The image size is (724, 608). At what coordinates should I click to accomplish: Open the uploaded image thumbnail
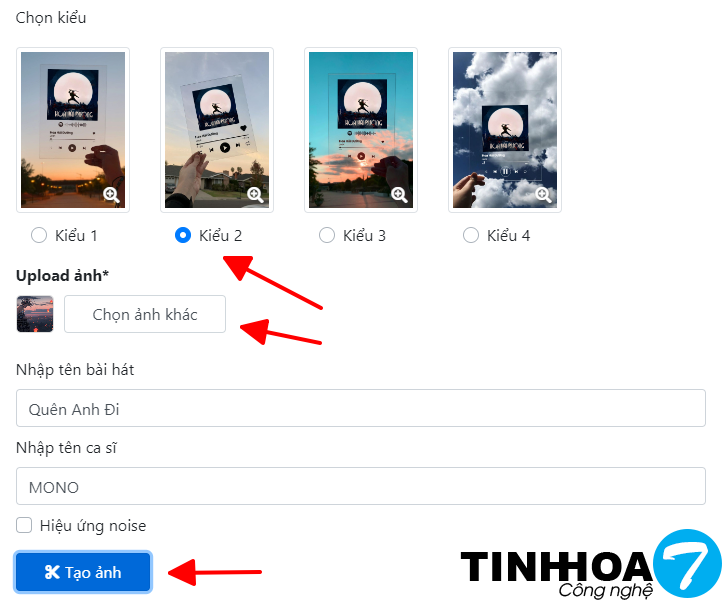tap(35, 314)
